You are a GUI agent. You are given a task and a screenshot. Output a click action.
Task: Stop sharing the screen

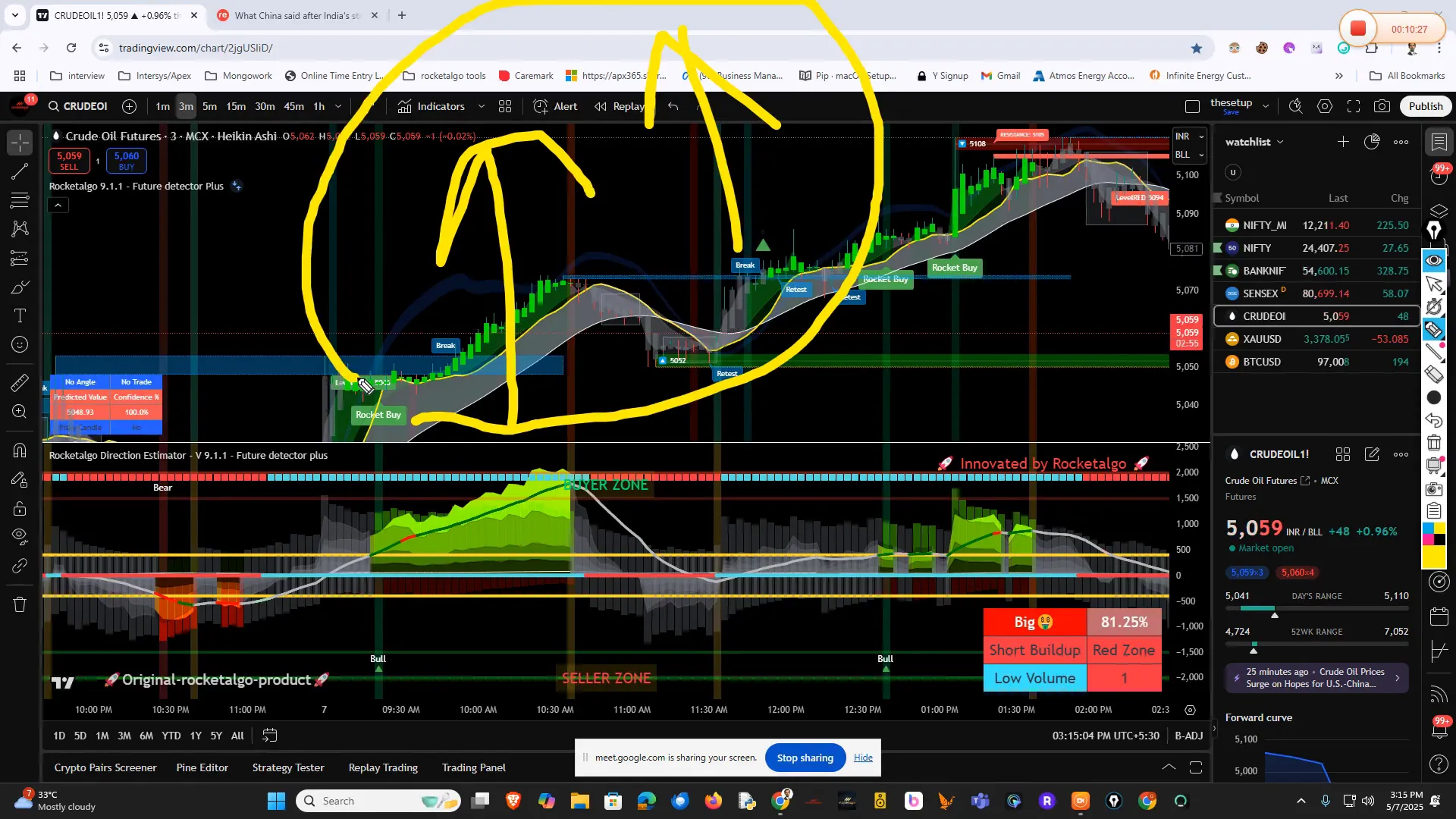805,758
